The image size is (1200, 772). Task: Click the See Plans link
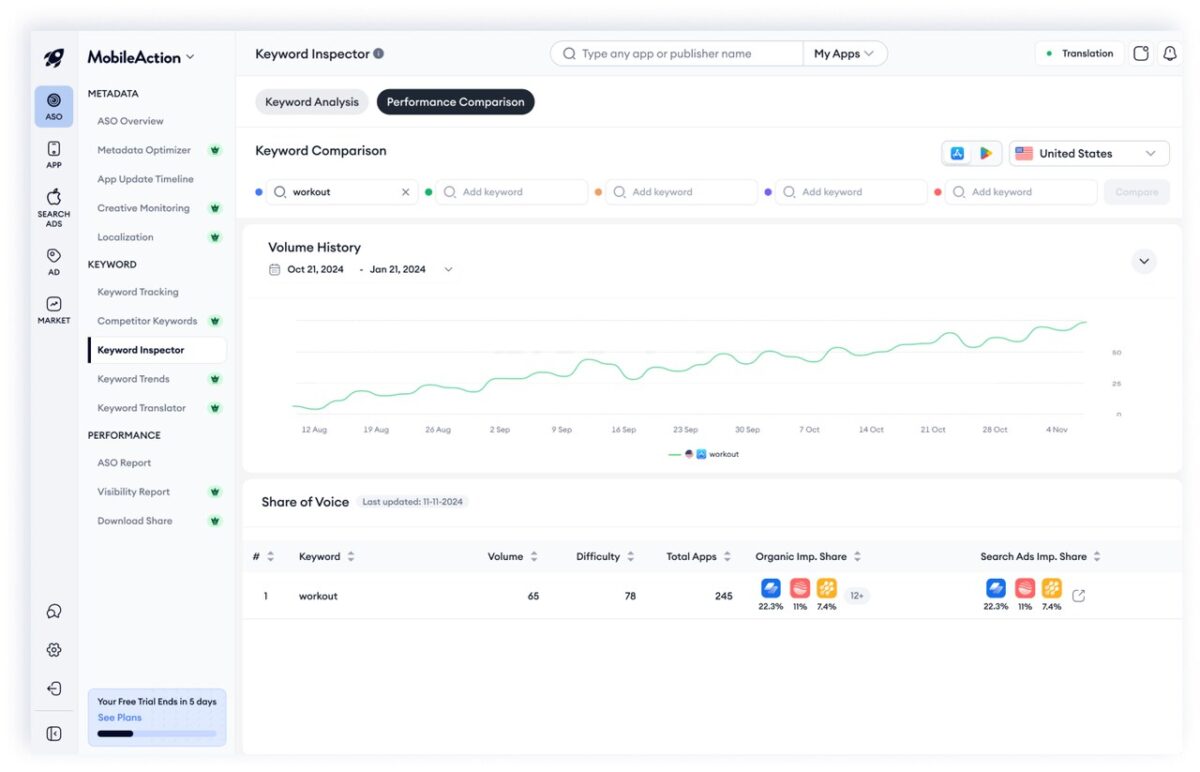coord(119,718)
